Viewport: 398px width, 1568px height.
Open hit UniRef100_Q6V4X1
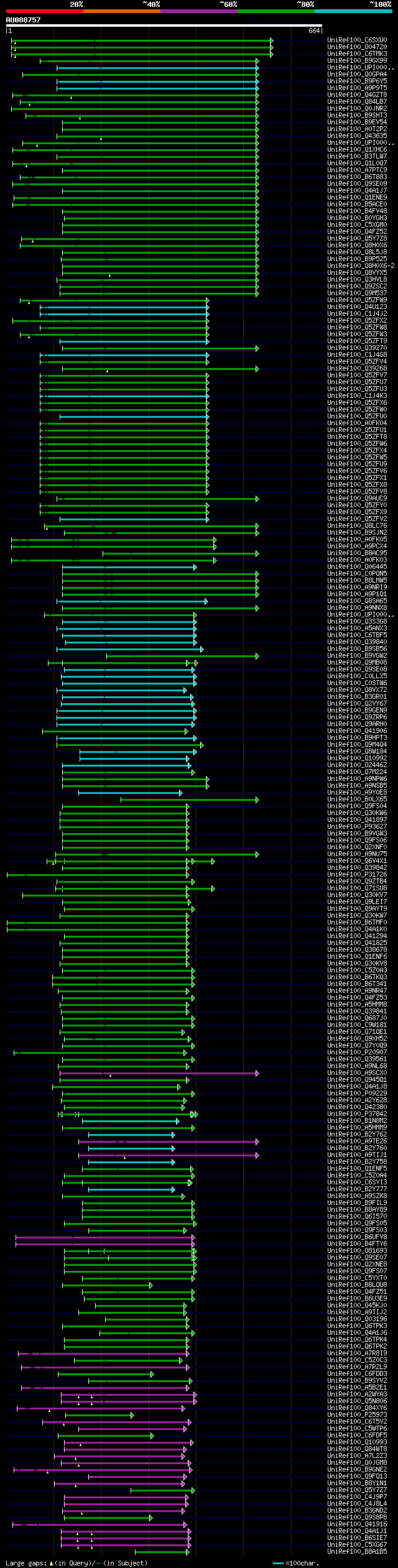357,861
